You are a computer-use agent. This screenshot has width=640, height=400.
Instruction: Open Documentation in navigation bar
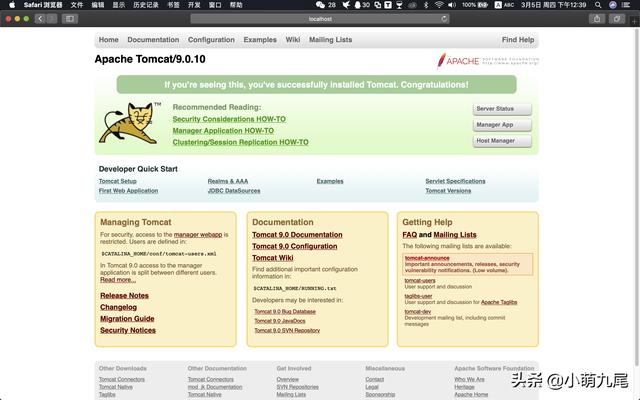[x=153, y=40]
